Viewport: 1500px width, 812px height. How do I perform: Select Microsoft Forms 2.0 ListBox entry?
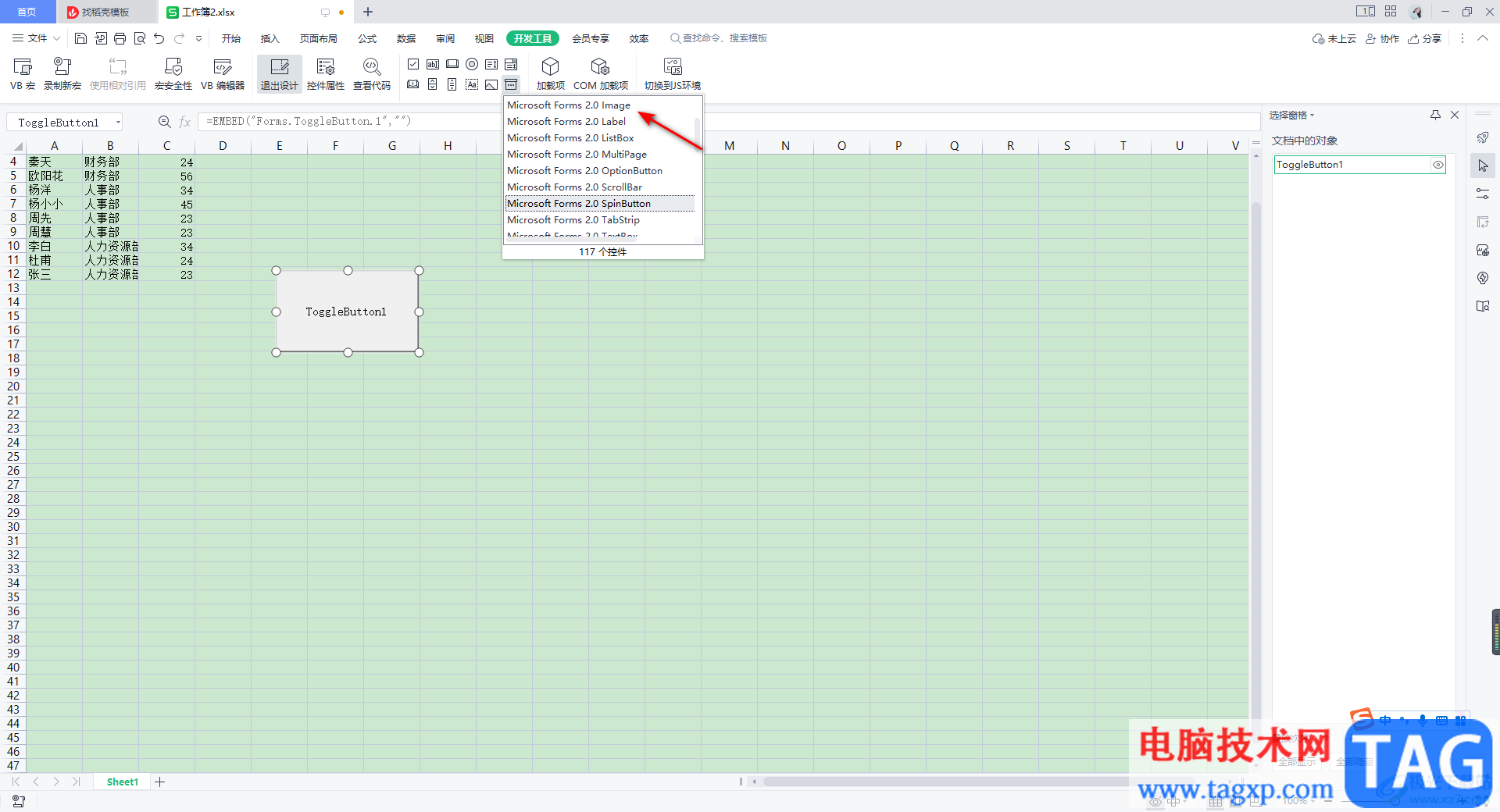coord(570,138)
